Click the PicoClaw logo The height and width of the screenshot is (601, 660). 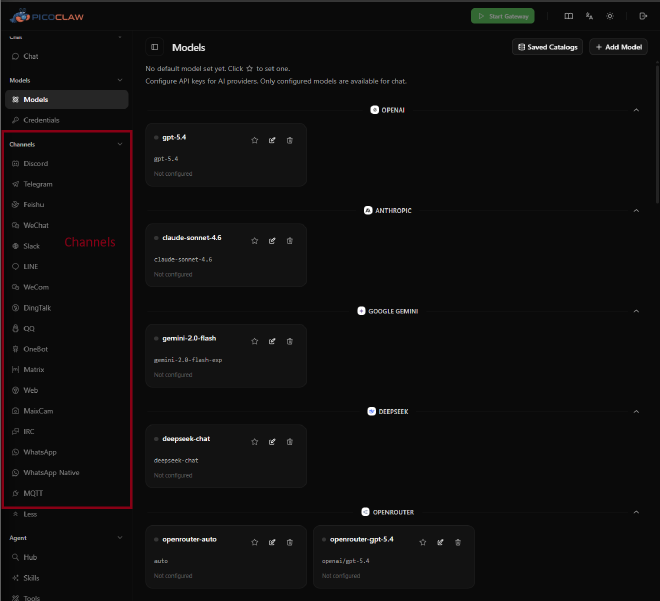tap(47, 16)
